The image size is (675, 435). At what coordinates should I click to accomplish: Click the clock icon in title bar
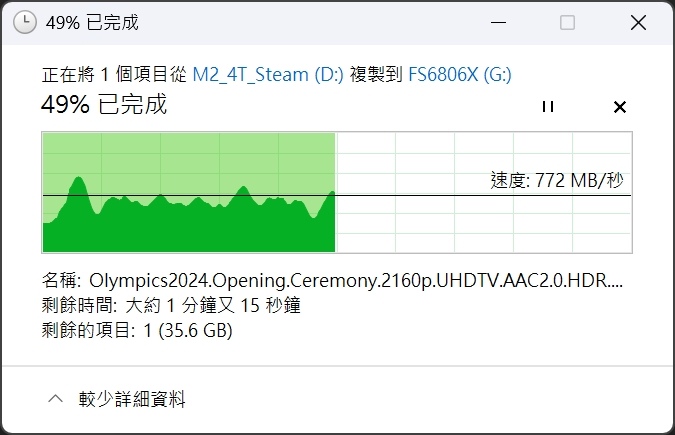pos(25,22)
